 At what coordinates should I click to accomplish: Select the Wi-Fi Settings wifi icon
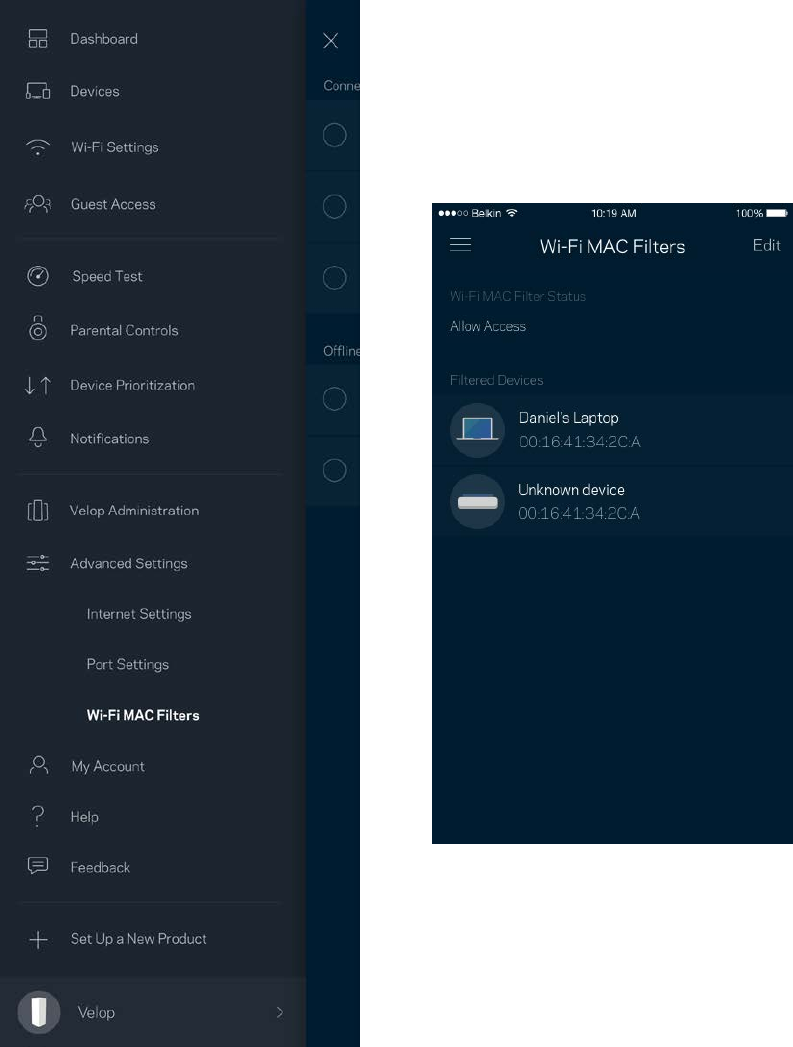coord(38,147)
